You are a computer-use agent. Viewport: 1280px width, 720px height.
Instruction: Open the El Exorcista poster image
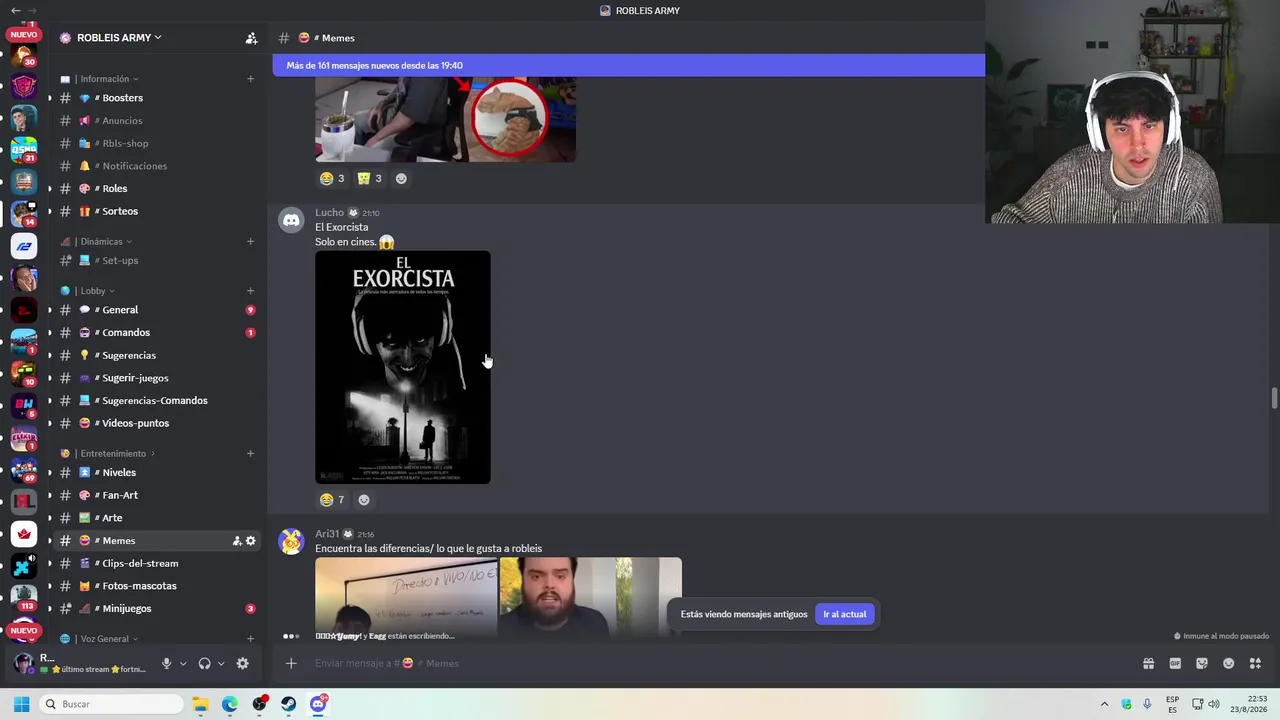403,367
